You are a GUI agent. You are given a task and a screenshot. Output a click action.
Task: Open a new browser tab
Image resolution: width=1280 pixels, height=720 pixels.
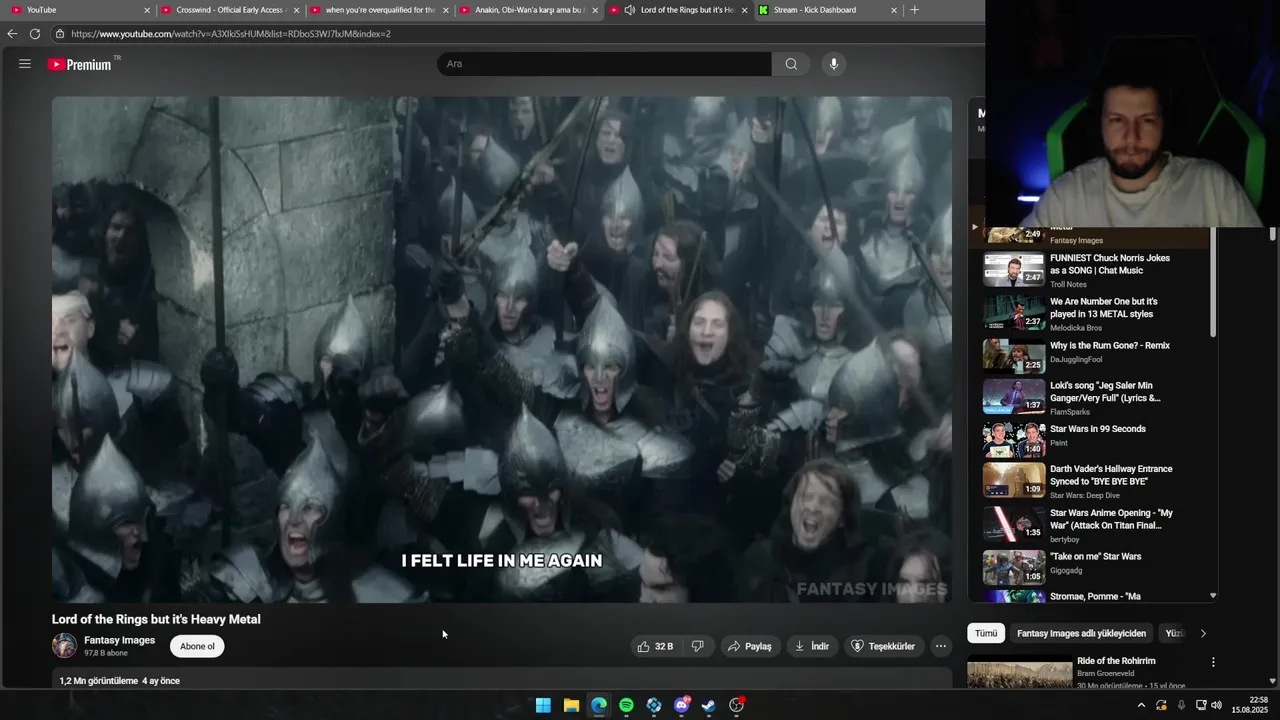(x=914, y=10)
